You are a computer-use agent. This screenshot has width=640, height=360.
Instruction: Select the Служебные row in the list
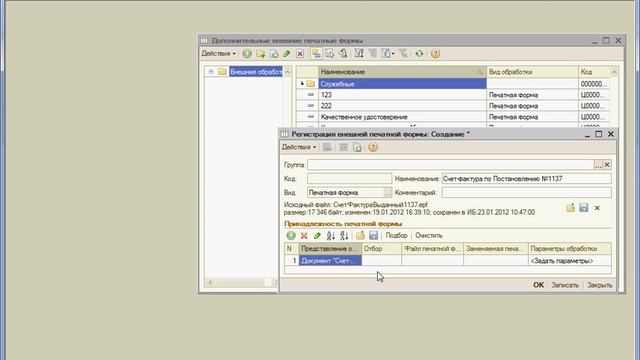402,84
